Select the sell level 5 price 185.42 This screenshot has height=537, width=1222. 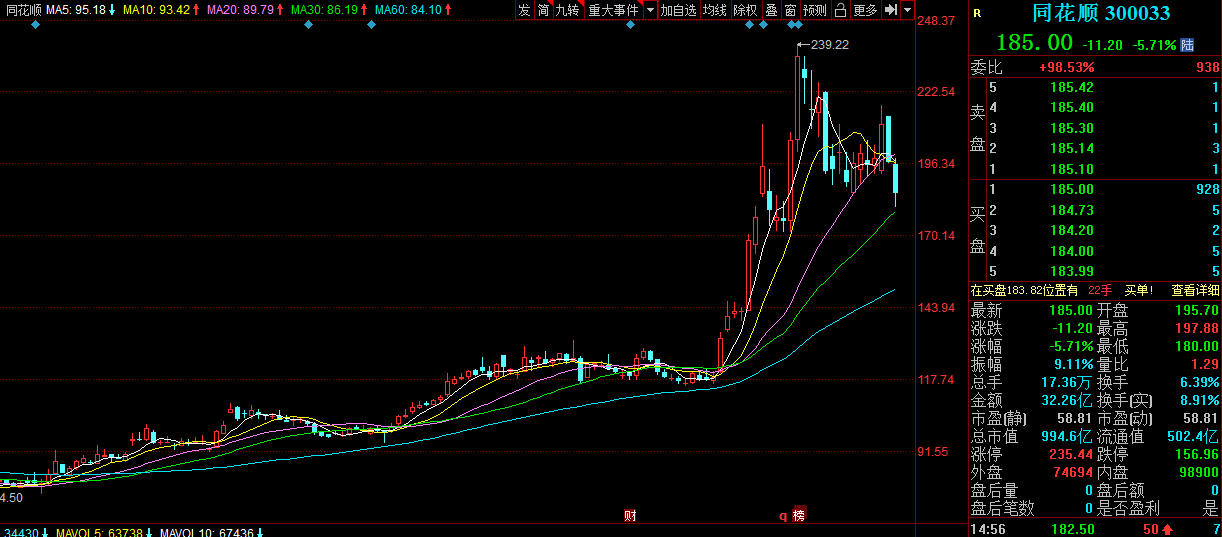pyautogui.click(x=1071, y=87)
